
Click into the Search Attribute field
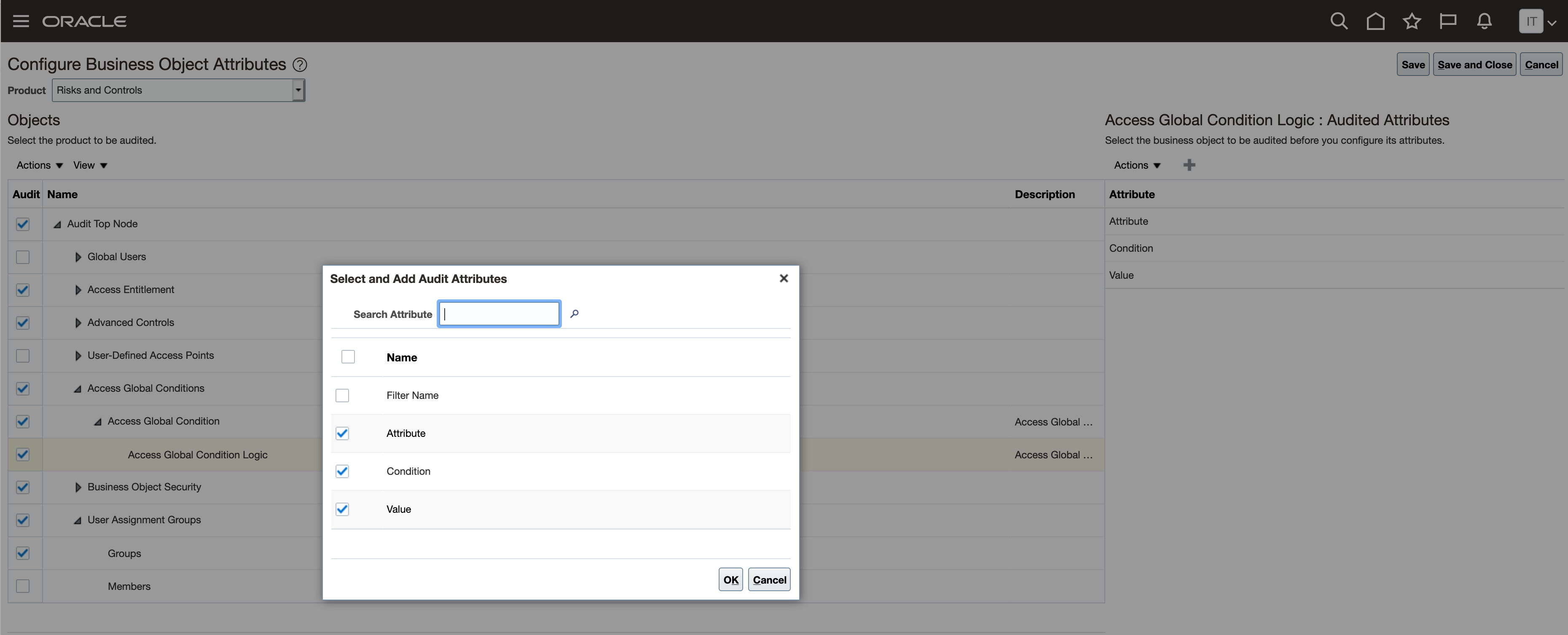coord(499,314)
